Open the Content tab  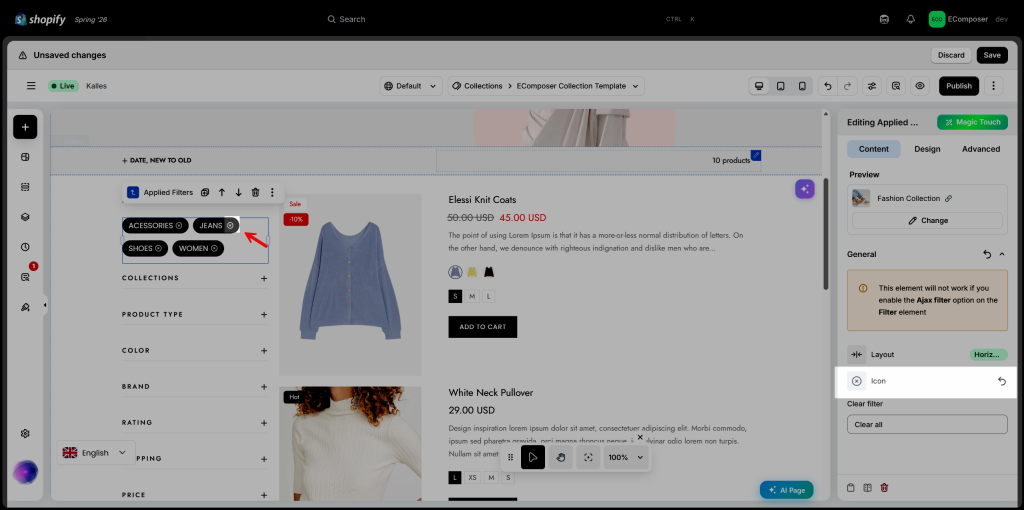tap(873, 149)
